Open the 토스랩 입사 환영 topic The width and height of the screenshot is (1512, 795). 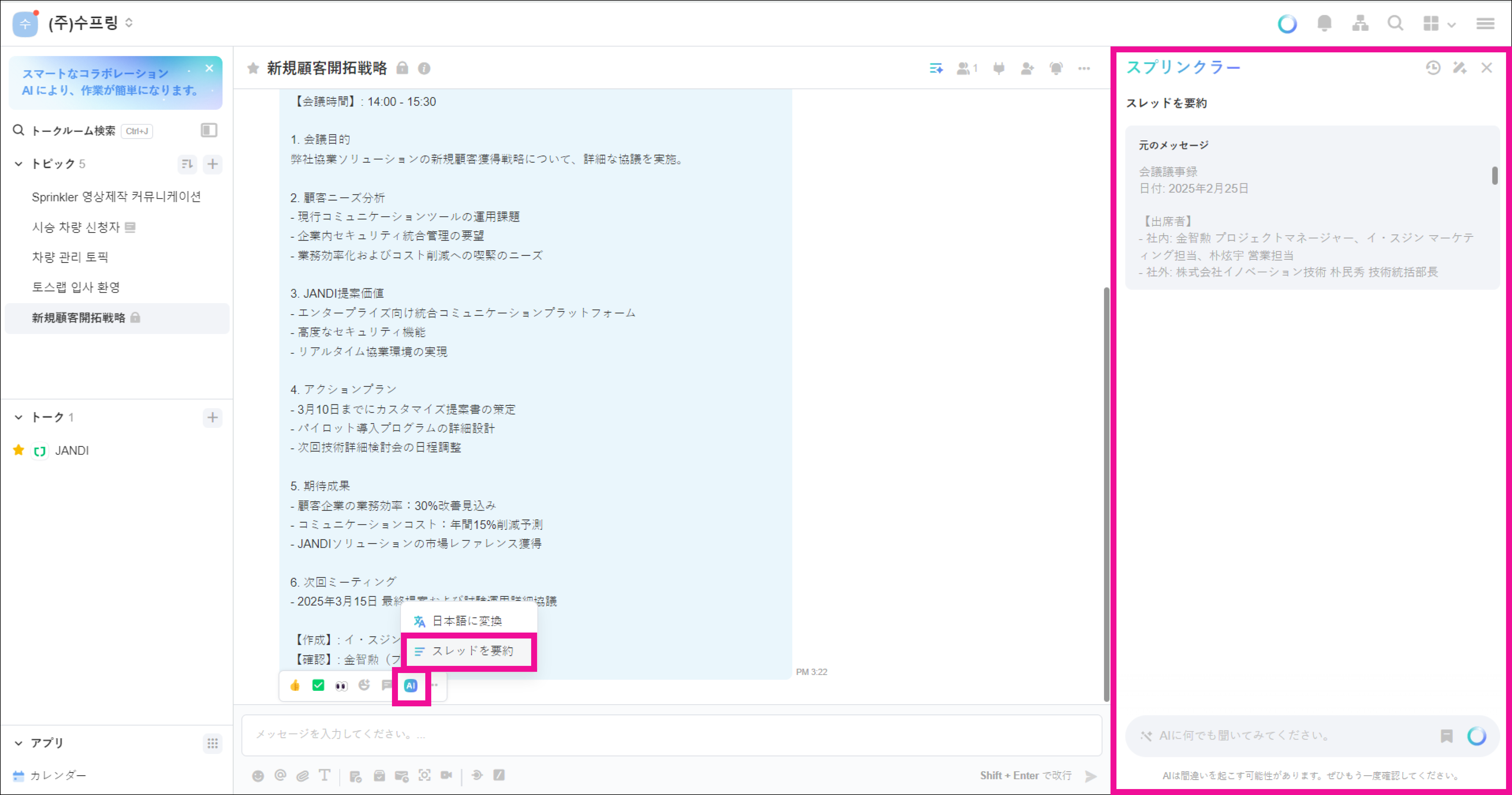(76, 287)
